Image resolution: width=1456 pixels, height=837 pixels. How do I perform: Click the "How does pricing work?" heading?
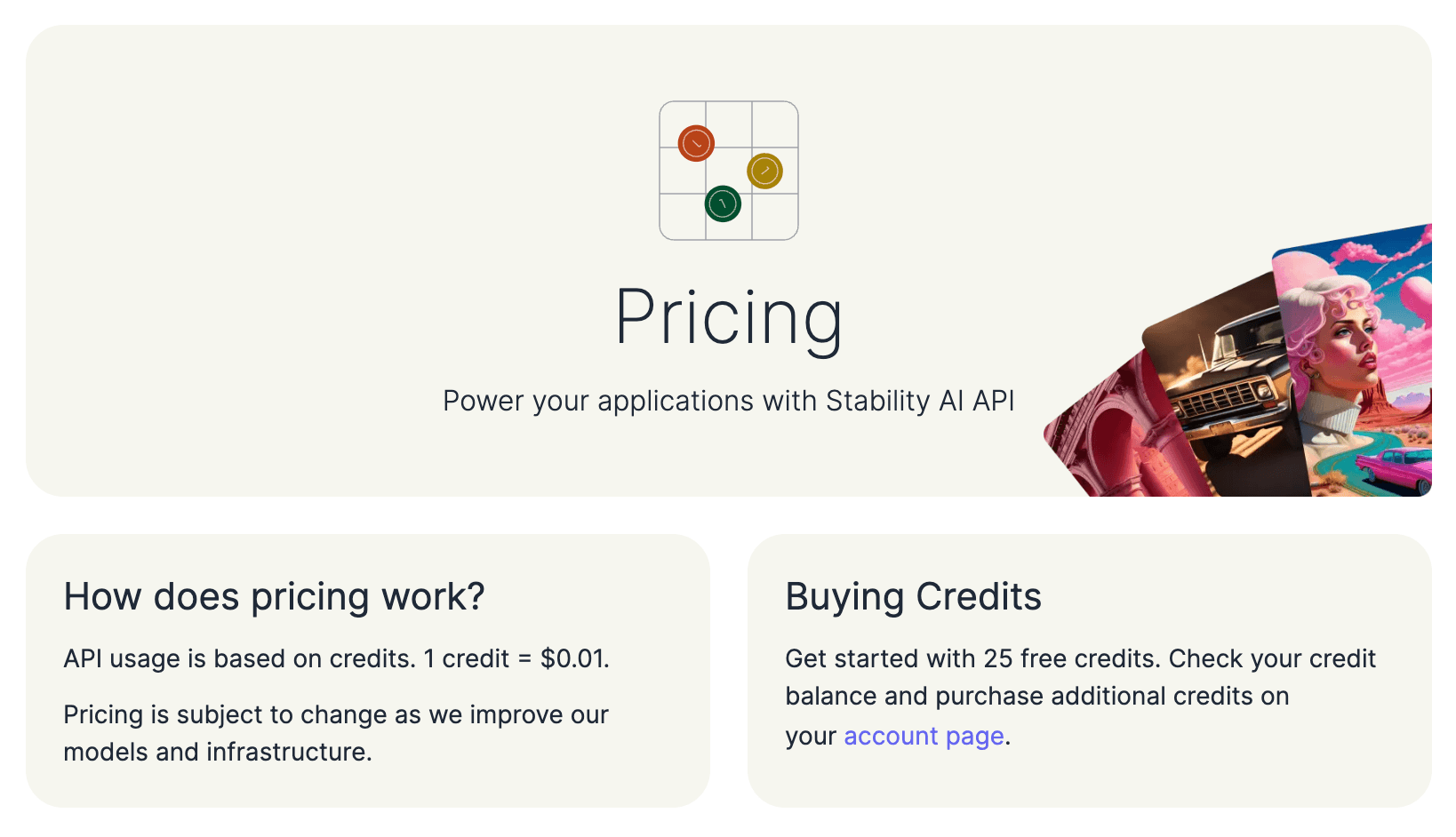[274, 596]
